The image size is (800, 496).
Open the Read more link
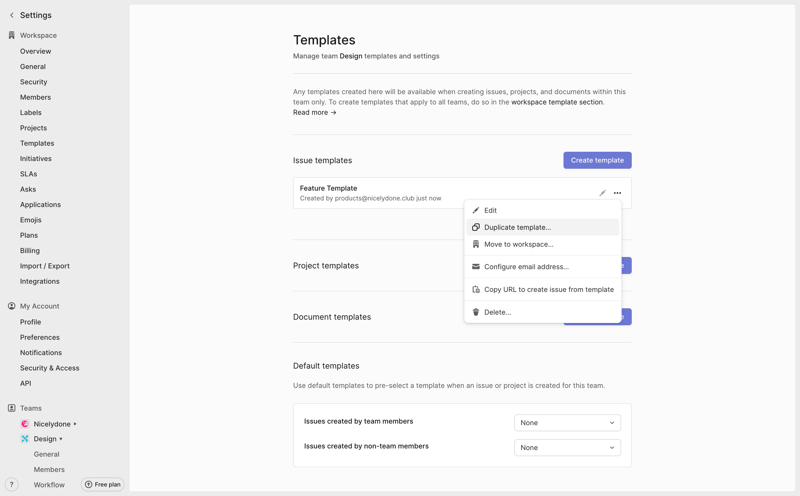pos(314,112)
